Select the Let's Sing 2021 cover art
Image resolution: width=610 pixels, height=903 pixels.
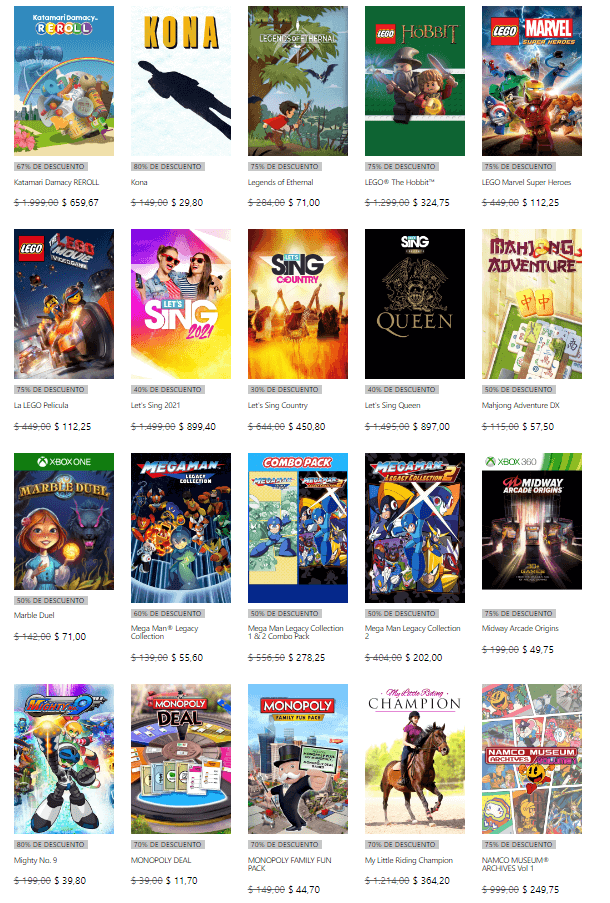click(181, 304)
